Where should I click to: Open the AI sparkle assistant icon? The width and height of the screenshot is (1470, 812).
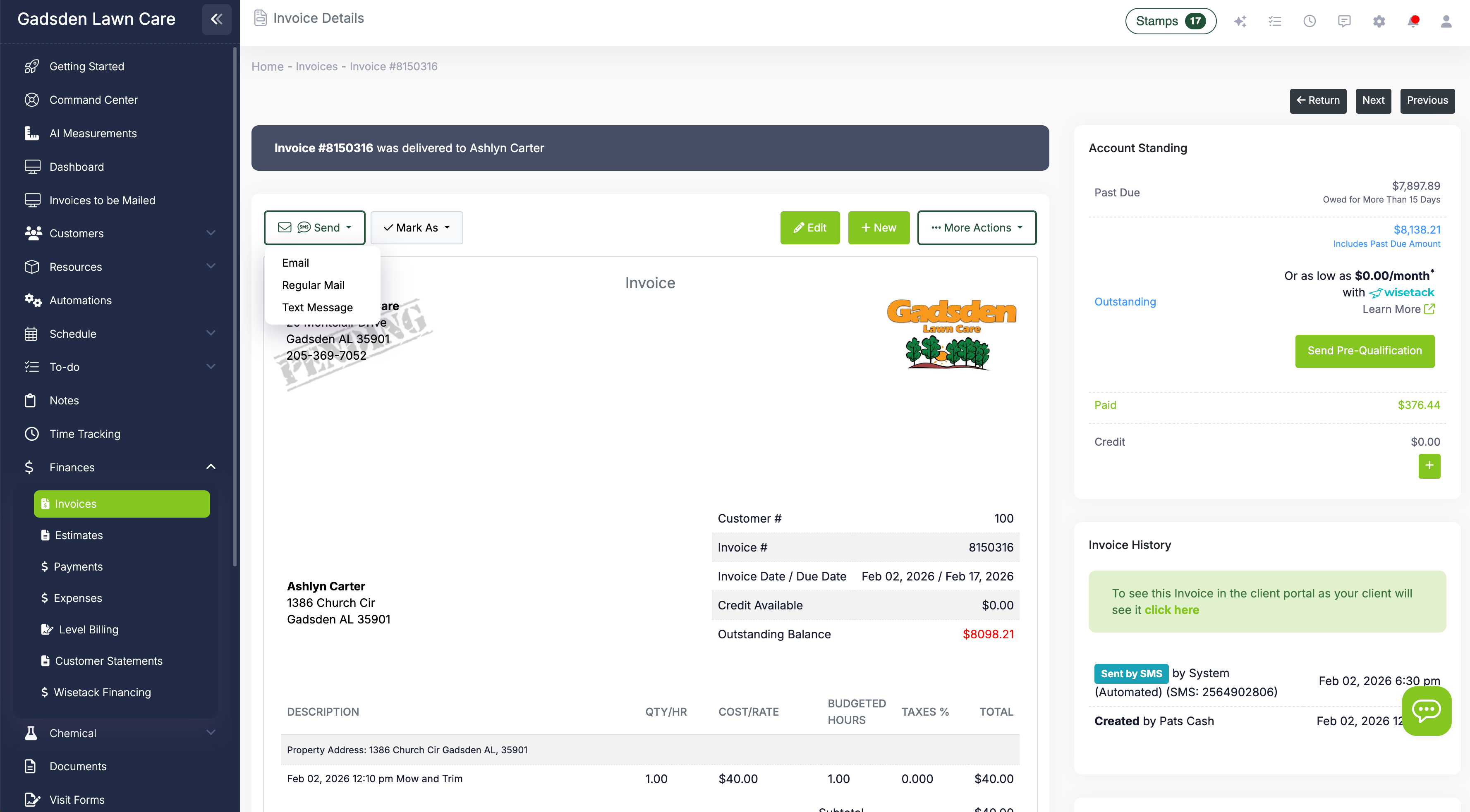[x=1240, y=21]
